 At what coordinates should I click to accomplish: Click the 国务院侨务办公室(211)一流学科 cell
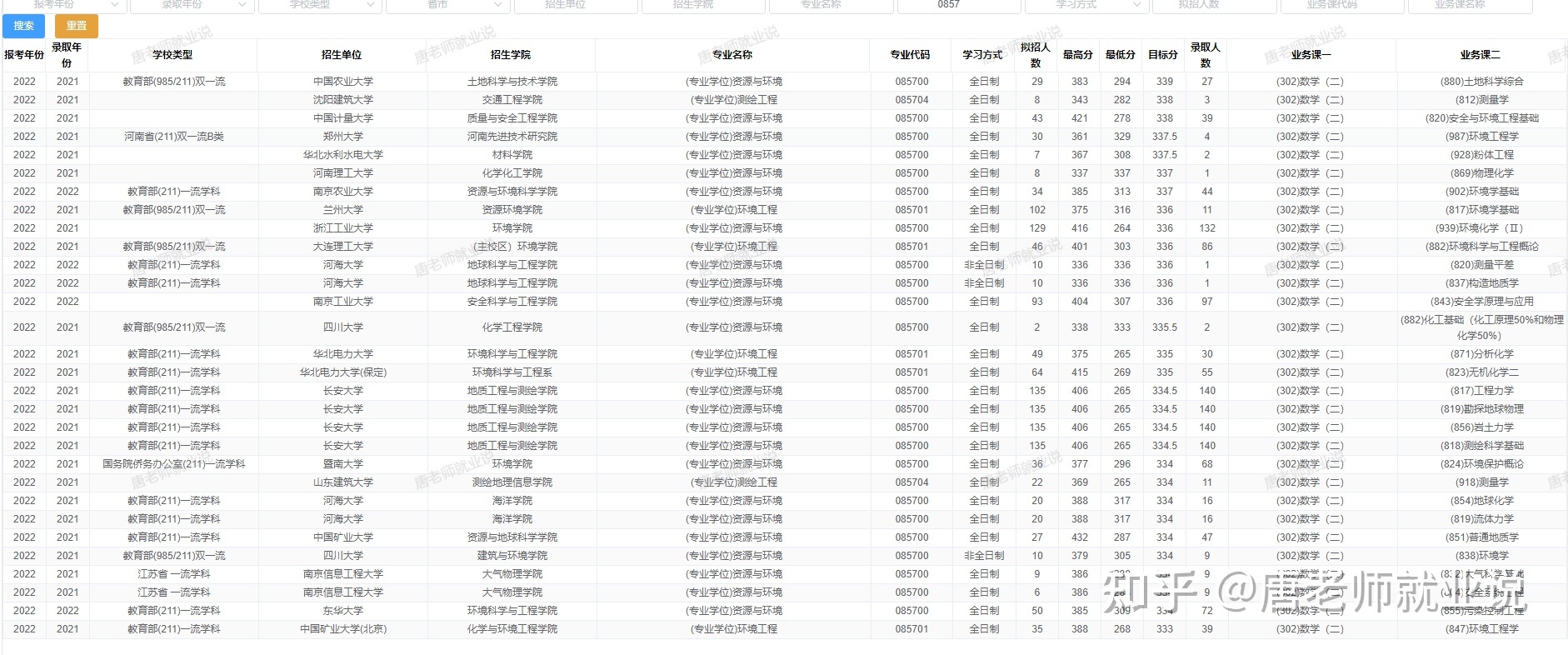point(173,464)
